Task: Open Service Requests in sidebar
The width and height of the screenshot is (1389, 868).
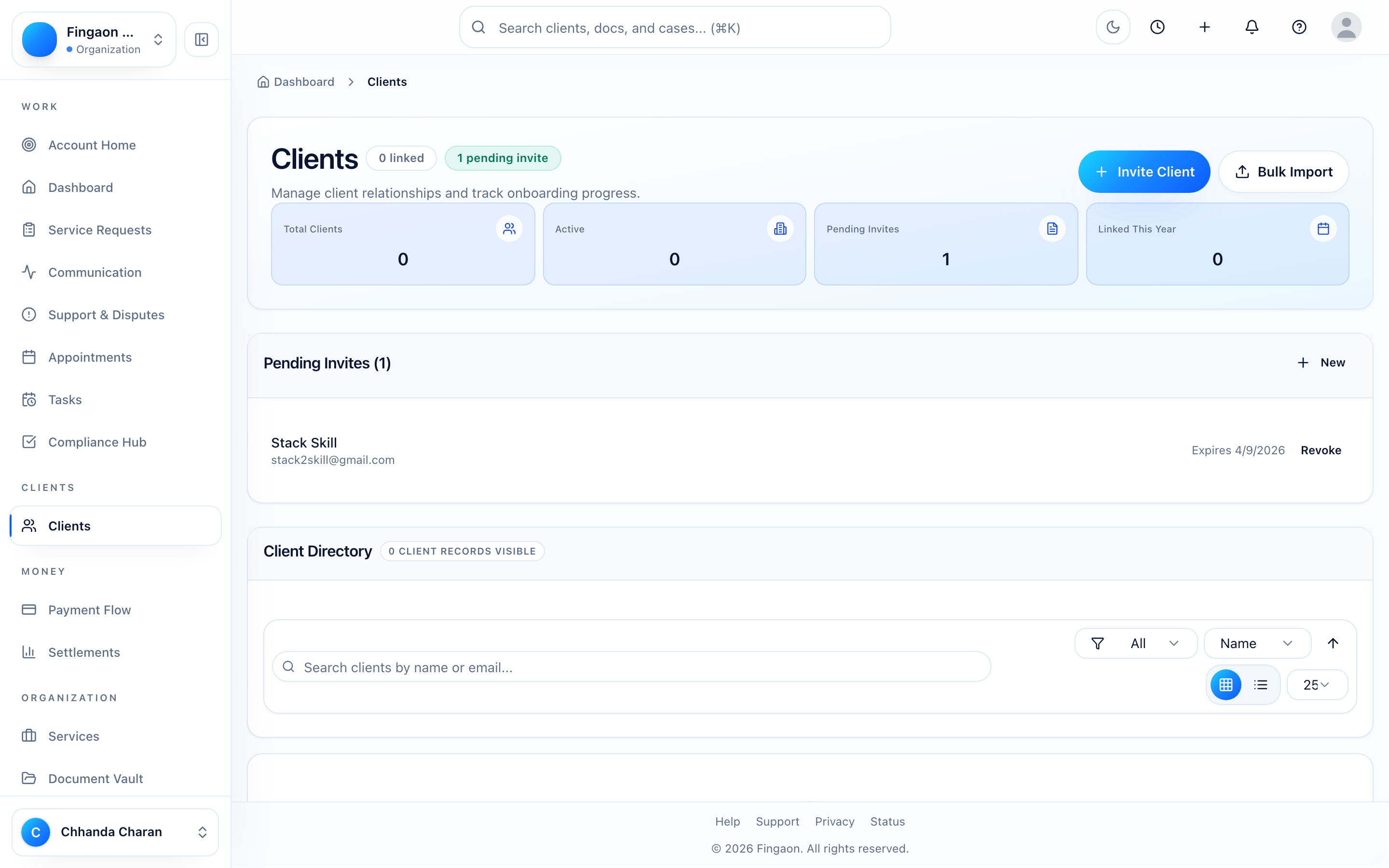Action: click(x=115, y=230)
